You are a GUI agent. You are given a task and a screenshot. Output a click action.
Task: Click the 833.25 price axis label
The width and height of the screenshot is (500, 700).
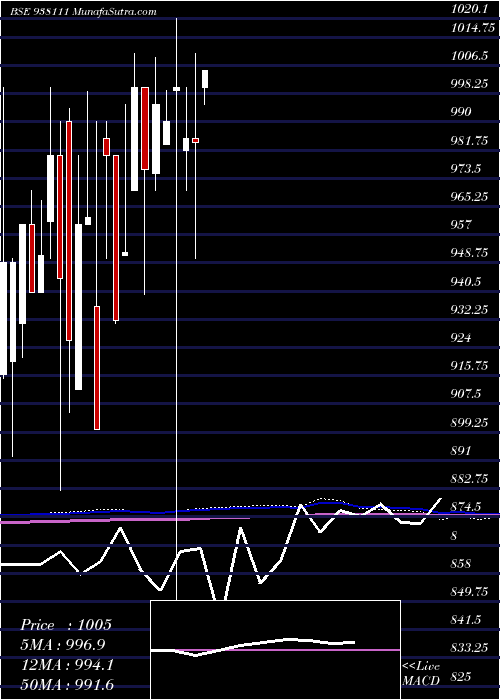pos(469,648)
